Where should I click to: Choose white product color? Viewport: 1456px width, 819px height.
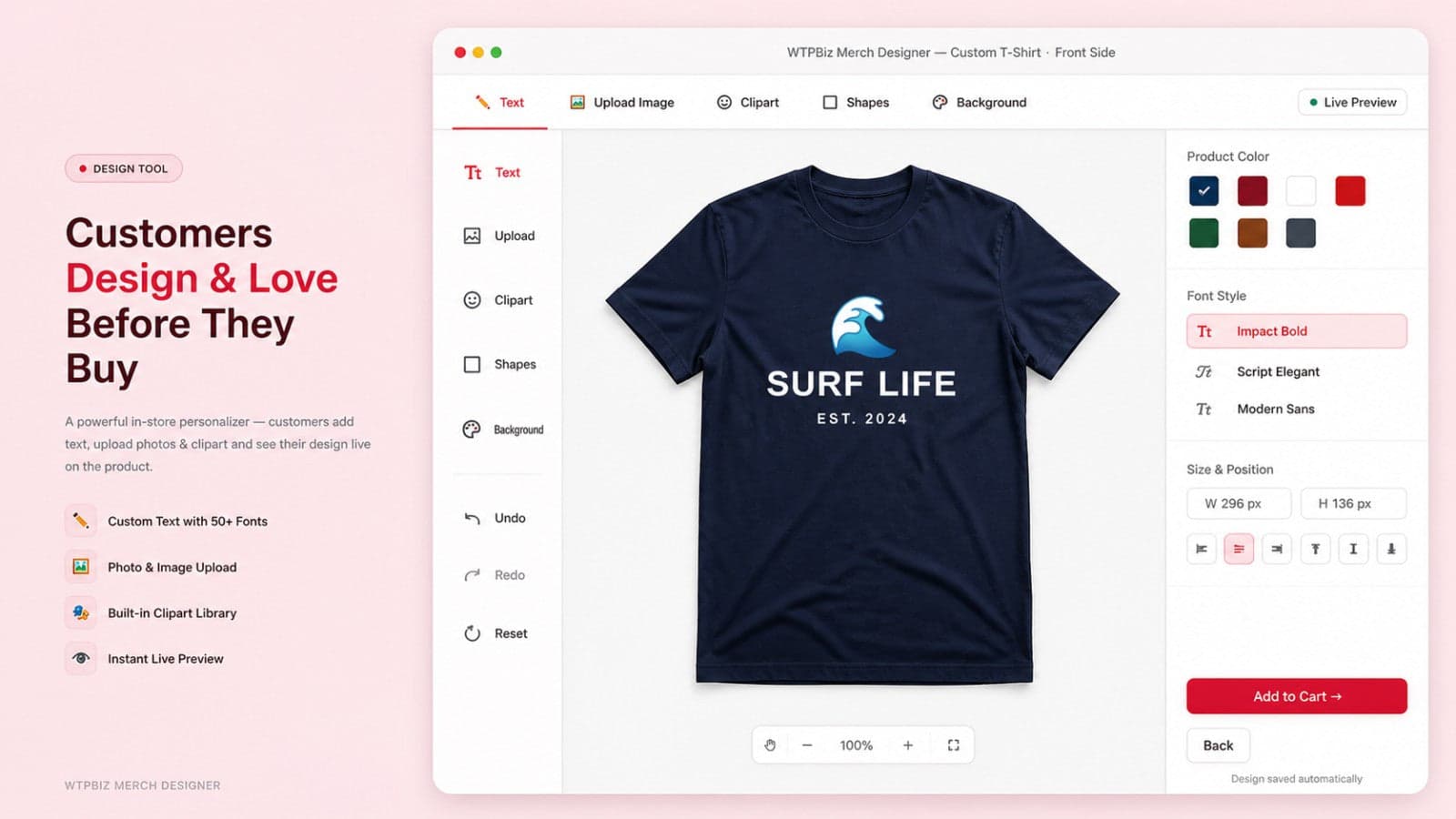tap(1300, 191)
